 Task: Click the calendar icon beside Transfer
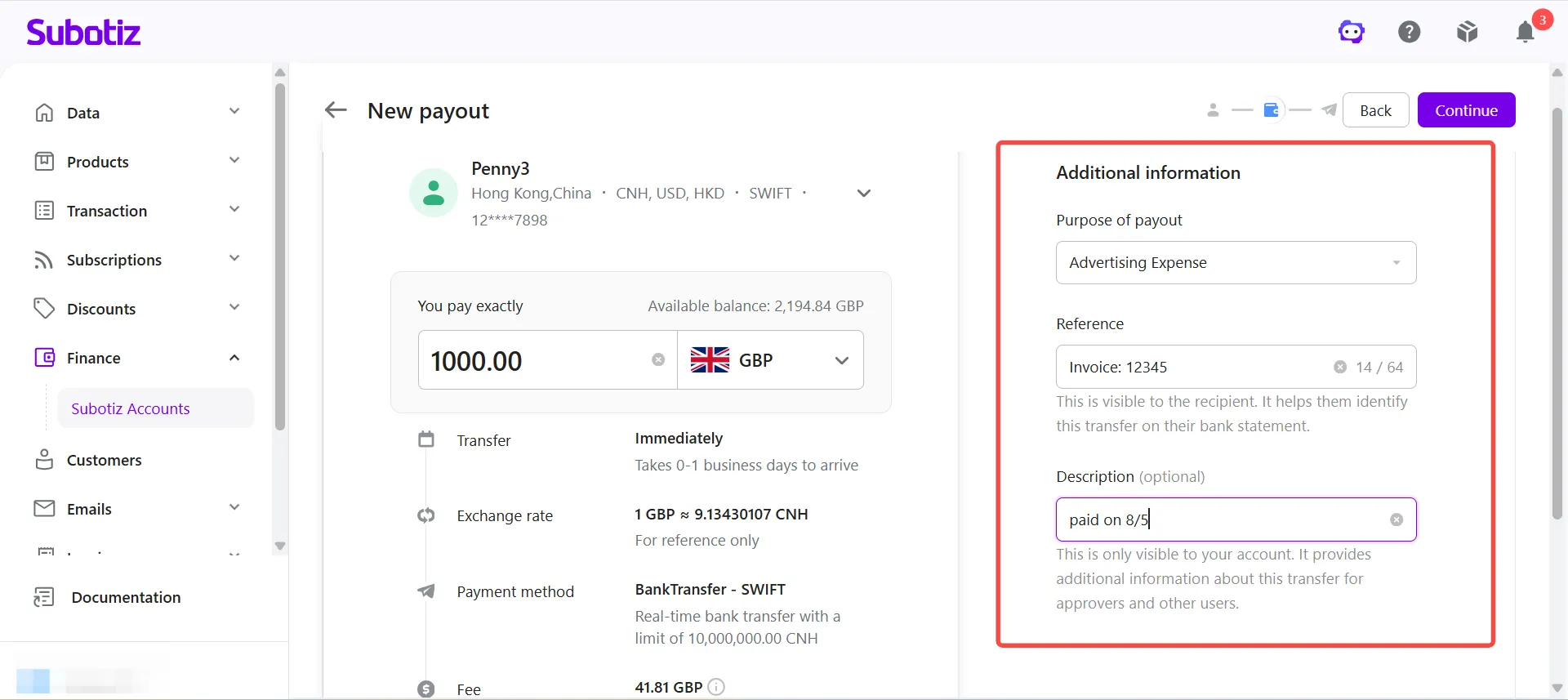(x=426, y=439)
